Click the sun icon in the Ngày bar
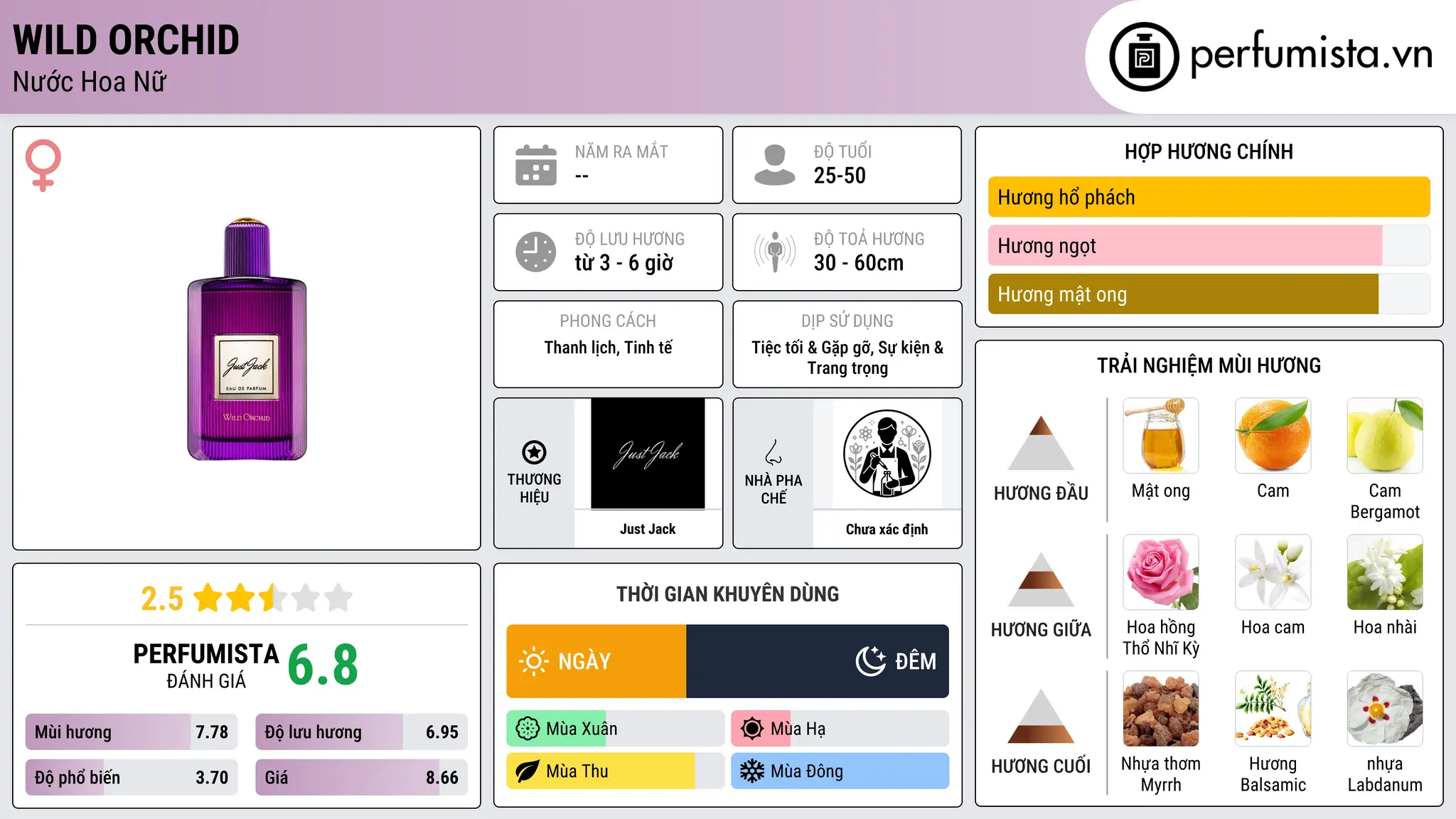1456x819 pixels. coord(534,661)
